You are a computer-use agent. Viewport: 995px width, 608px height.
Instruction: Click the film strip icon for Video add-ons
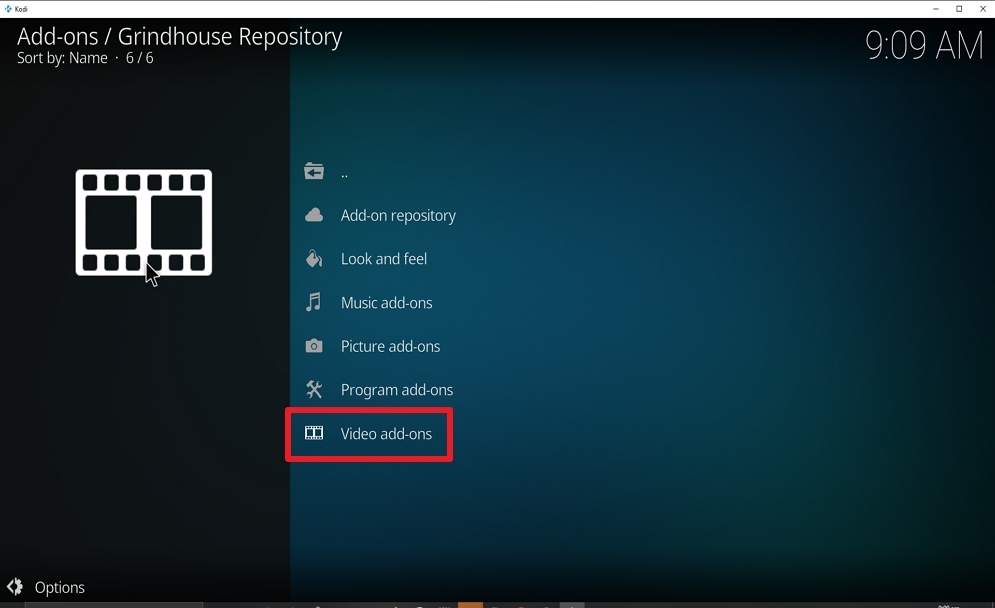313,433
